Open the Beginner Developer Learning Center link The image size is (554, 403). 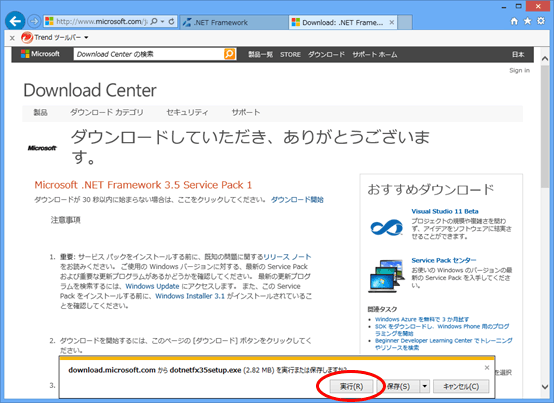444,344
